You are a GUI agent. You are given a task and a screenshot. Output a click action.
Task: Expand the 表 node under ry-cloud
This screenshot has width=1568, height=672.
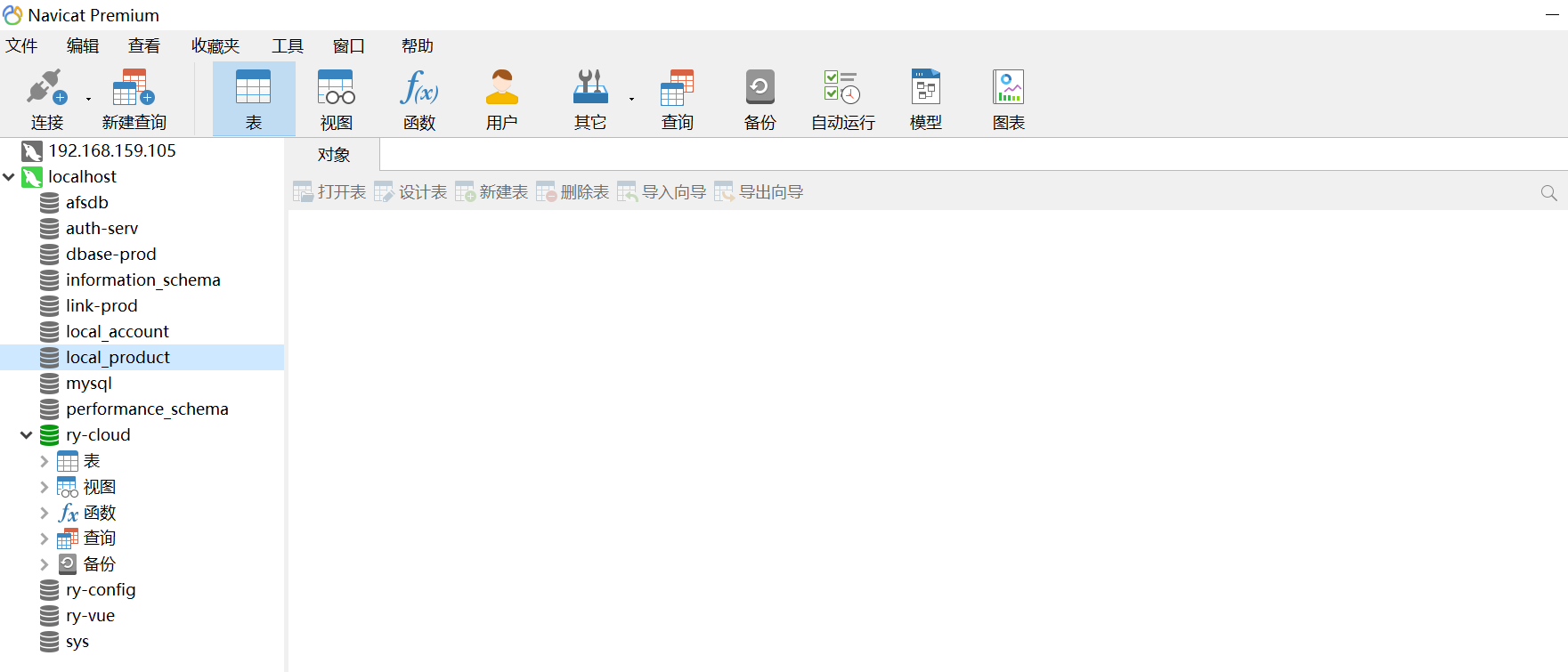[x=45, y=461]
